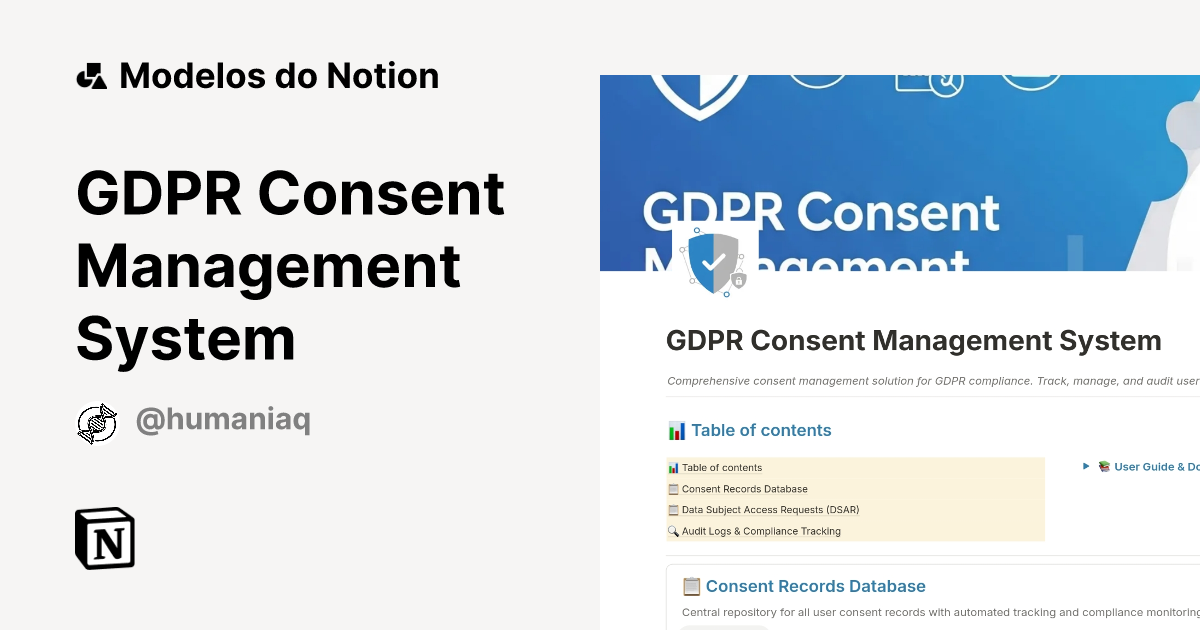
Task: Click the Consent Records Database section heading
Action: point(813,586)
